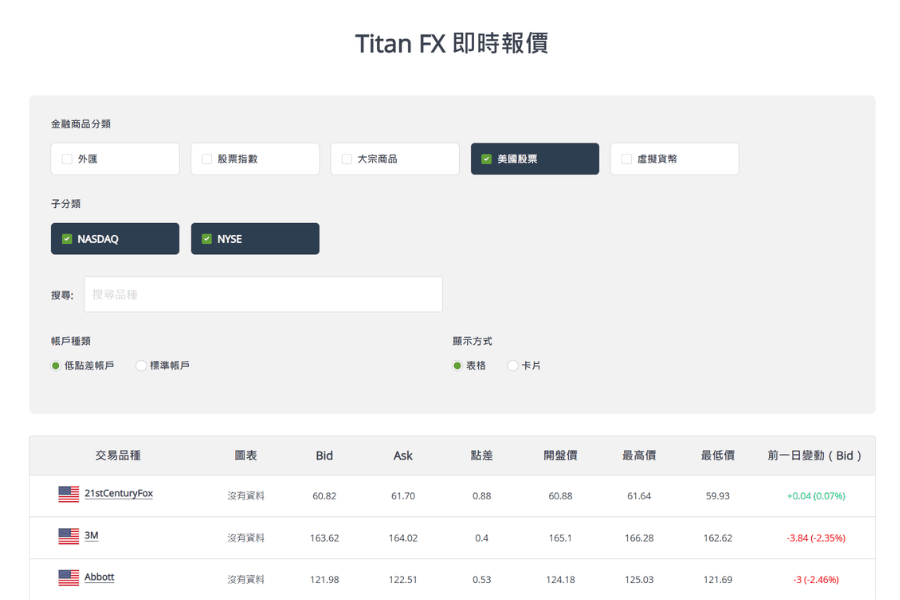Image resolution: width=900 pixels, height=600 pixels.
Task: Click the US flag icon beside 3M
Action: coord(67,536)
